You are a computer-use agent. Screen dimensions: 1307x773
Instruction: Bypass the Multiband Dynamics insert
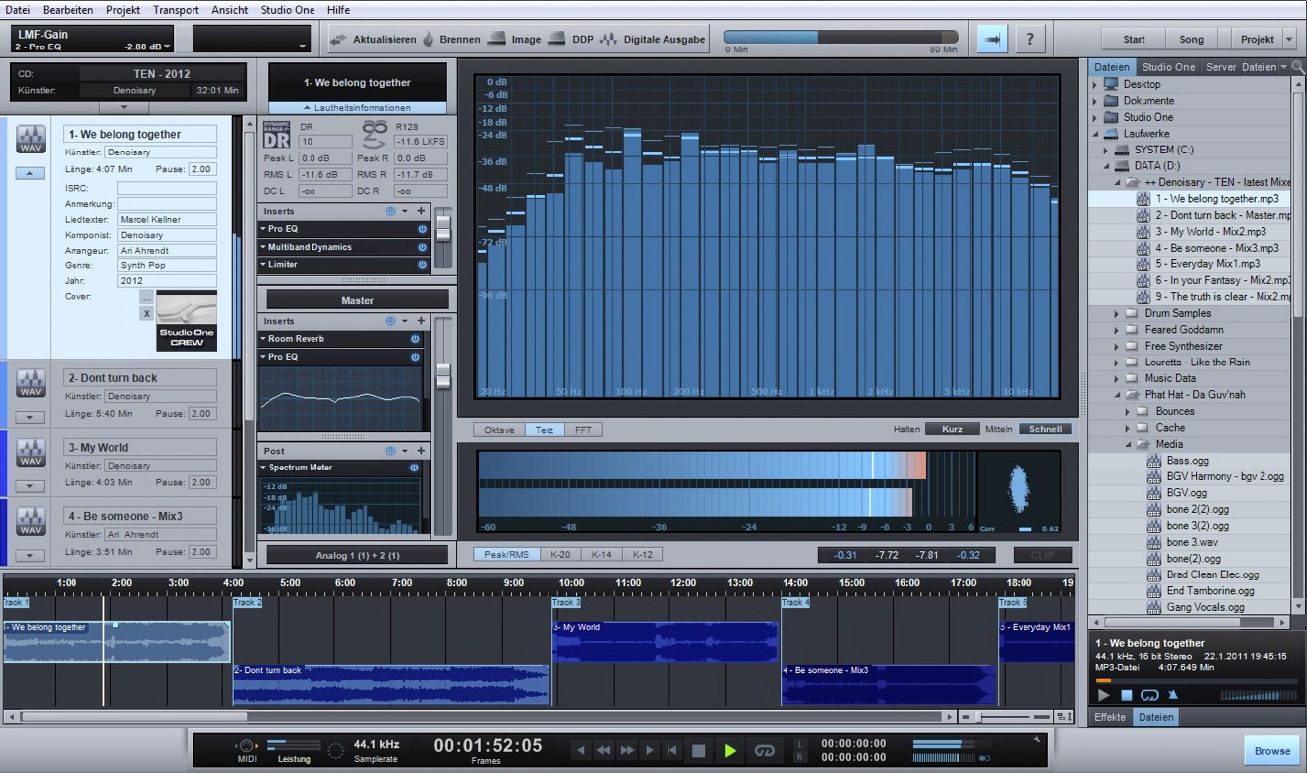coord(422,247)
